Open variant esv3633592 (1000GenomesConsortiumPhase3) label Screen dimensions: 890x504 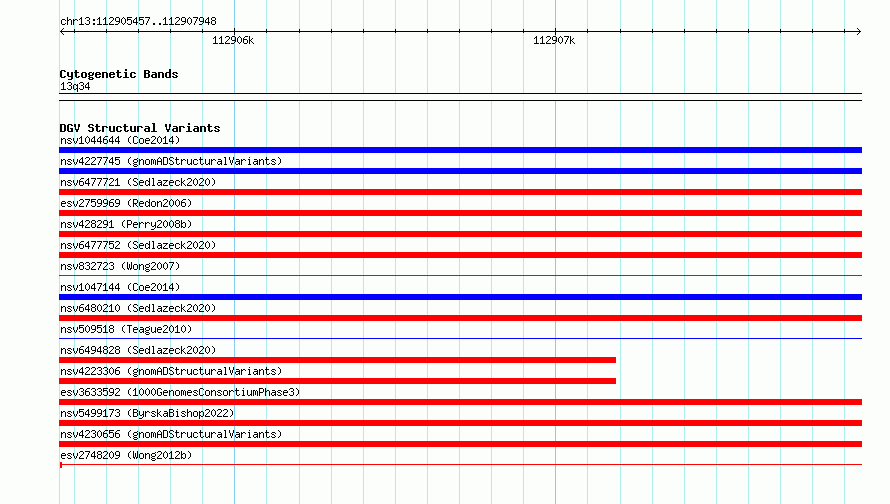(x=180, y=392)
